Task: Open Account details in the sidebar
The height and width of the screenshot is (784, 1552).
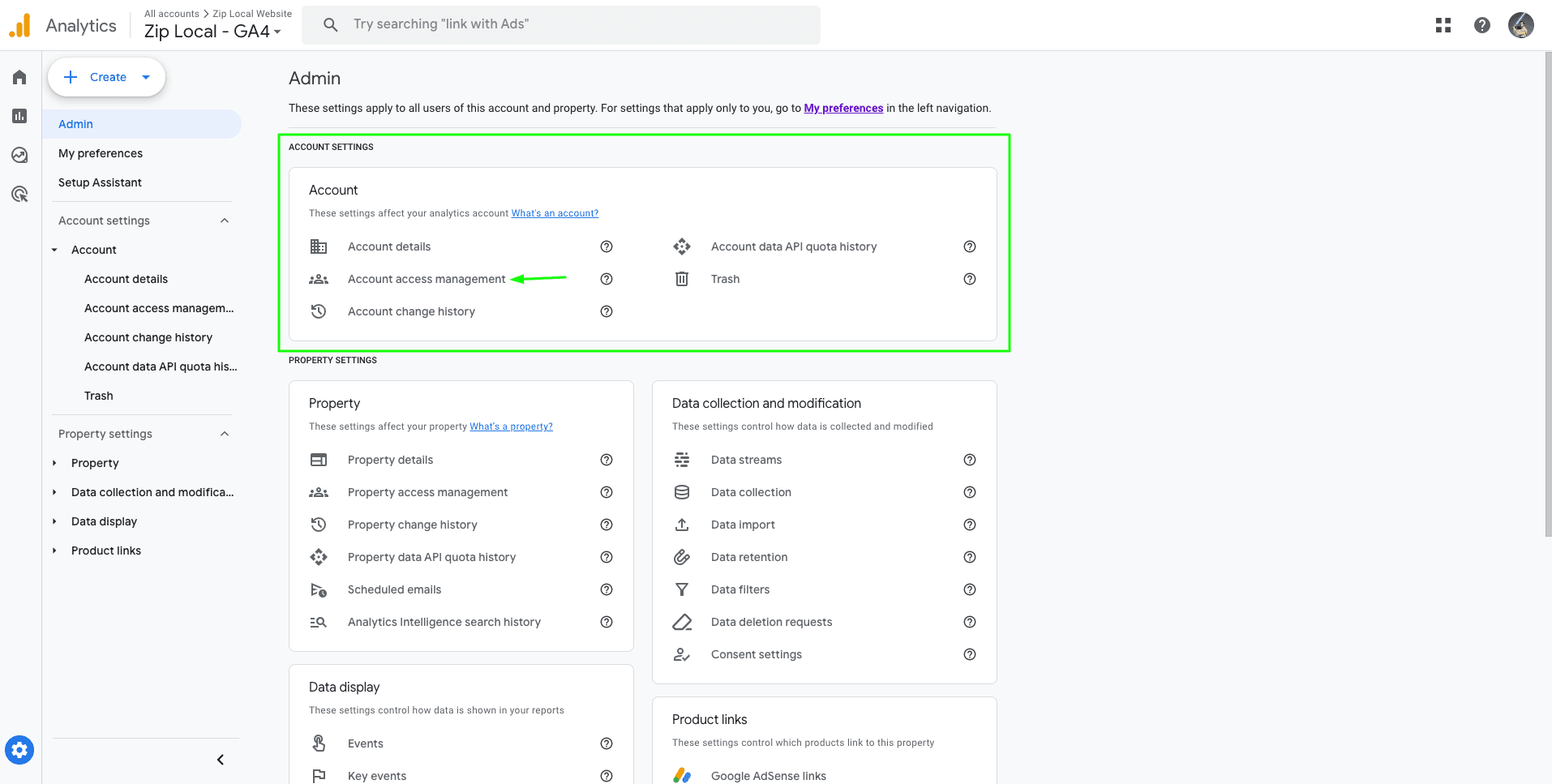Action: 126,279
